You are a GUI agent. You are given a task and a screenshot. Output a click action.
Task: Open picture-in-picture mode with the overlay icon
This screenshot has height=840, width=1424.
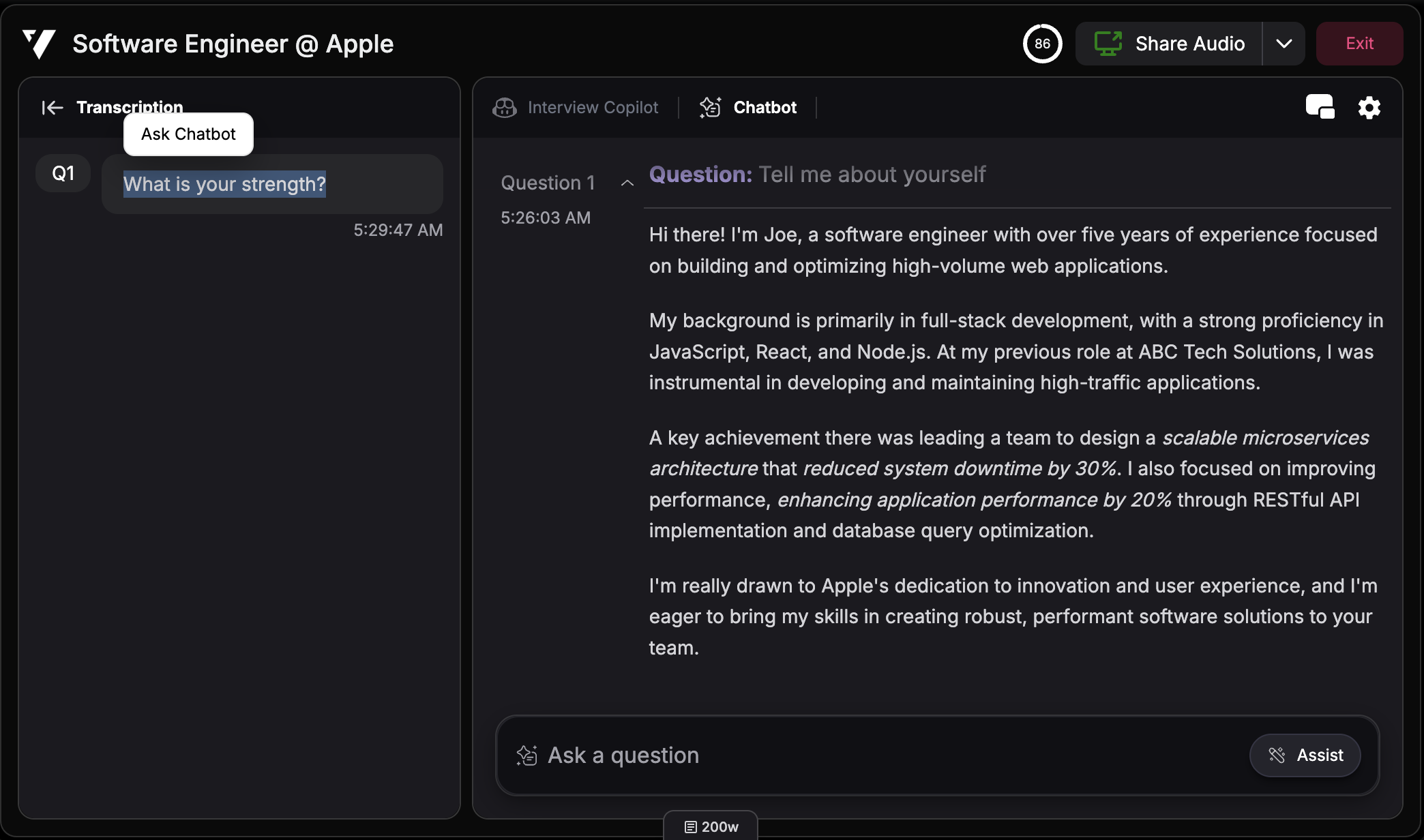click(1320, 107)
